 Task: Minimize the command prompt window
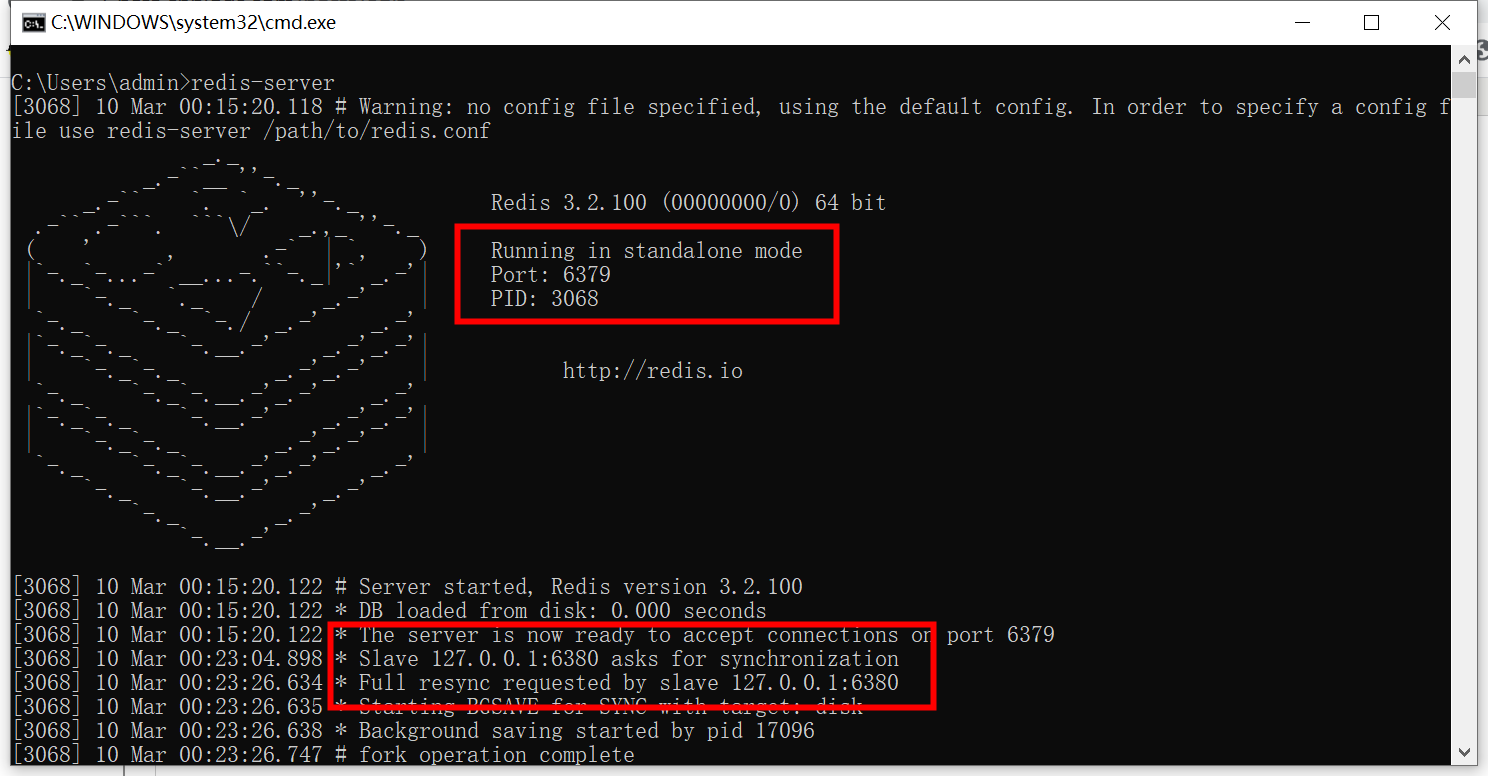click(x=1302, y=23)
